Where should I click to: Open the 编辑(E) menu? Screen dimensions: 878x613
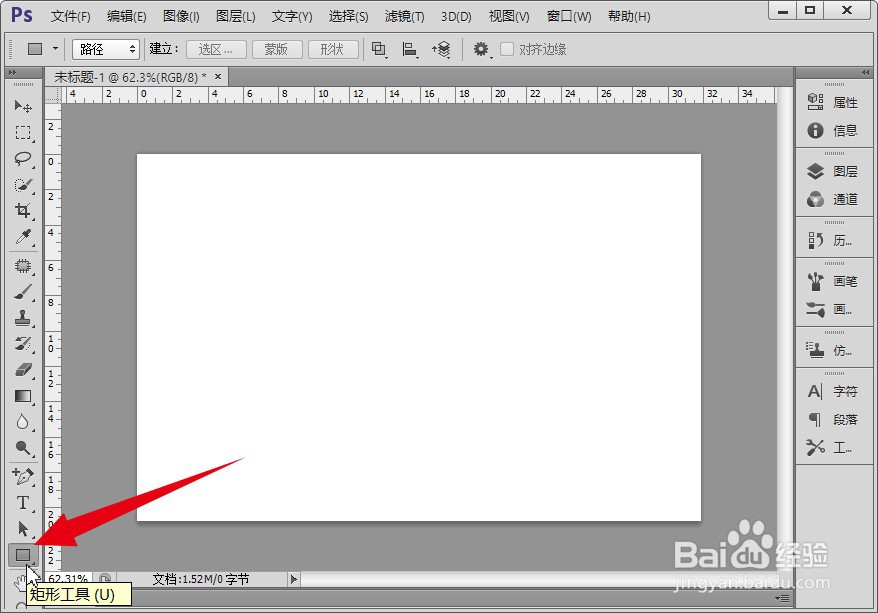click(127, 16)
